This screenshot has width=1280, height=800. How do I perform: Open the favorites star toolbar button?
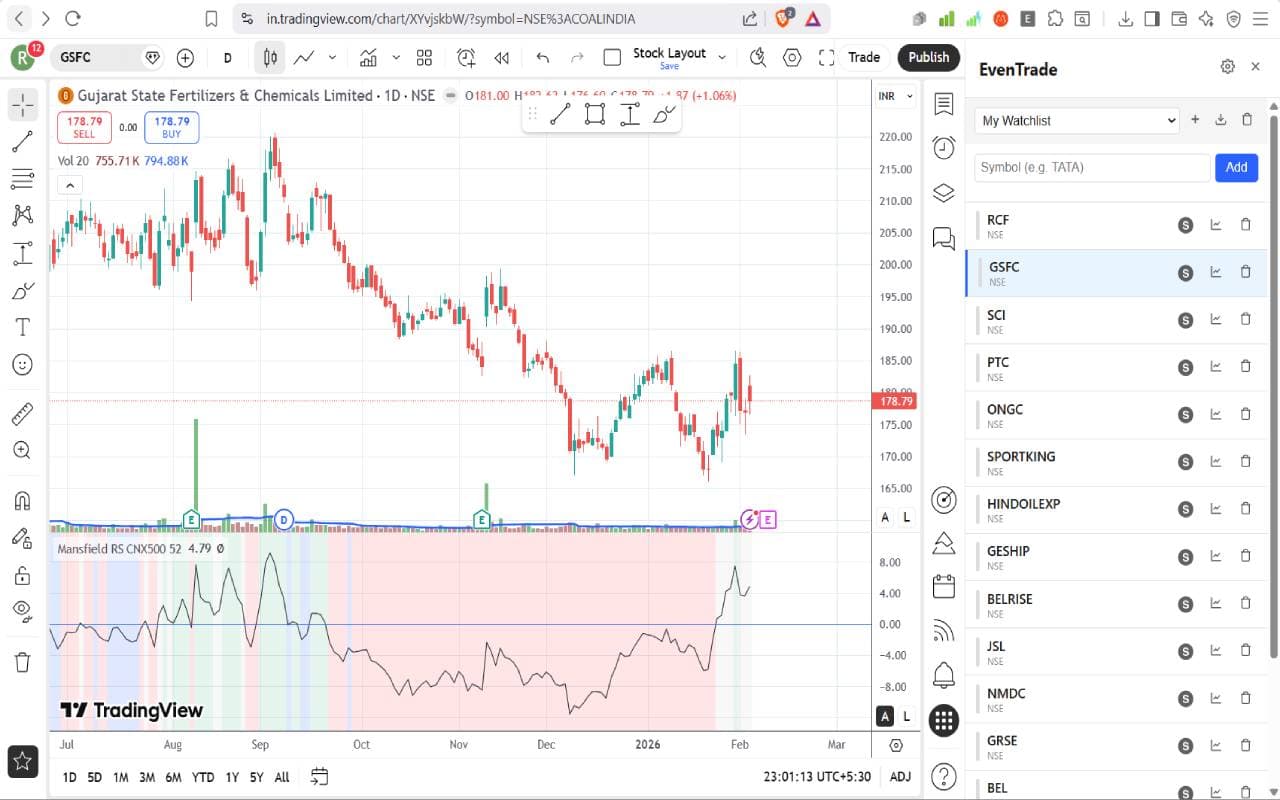[x=22, y=762]
